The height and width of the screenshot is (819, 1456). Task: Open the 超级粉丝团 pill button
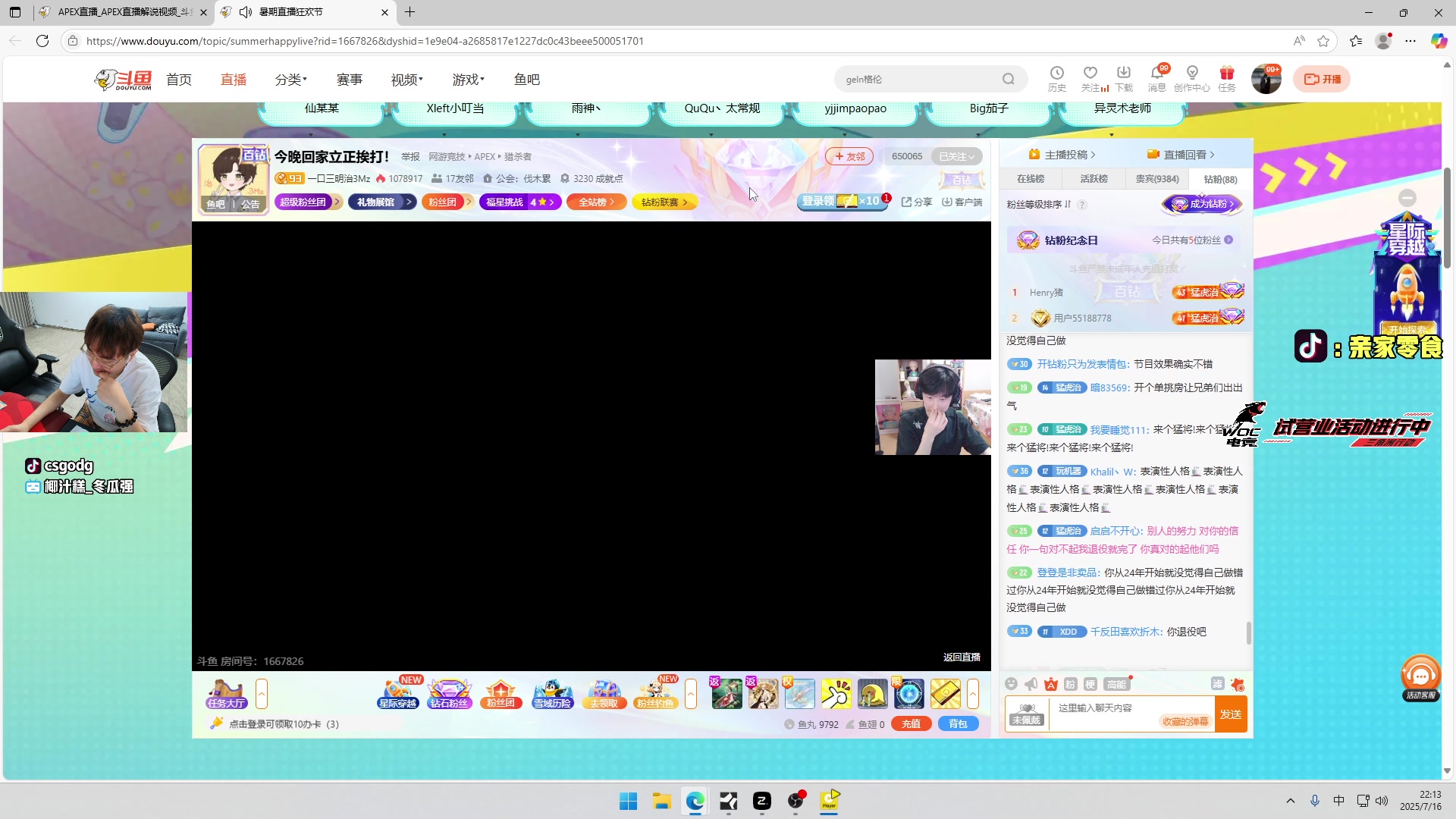point(309,202)
